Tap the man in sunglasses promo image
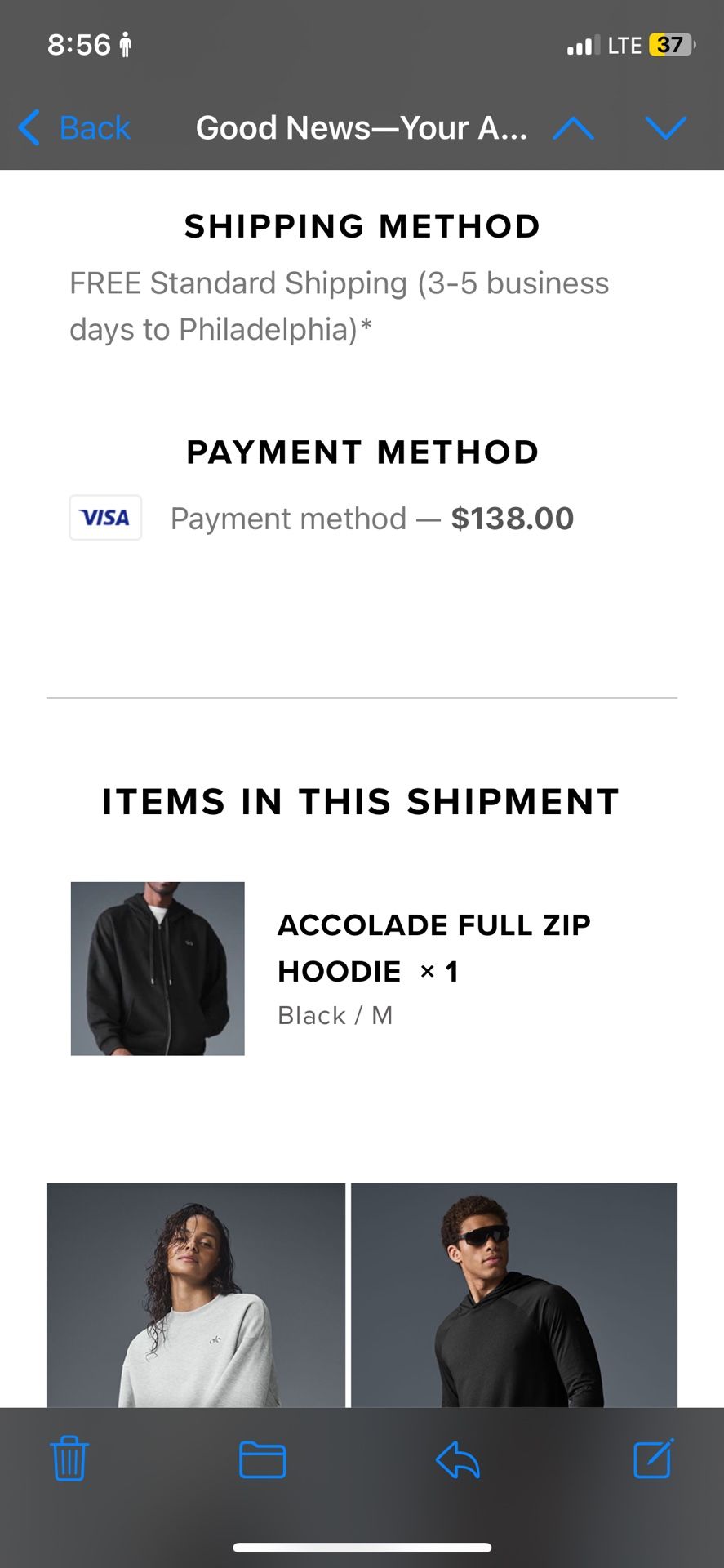The width and height of the screenshot is (724, 1568). click(x=514, y=1295)
